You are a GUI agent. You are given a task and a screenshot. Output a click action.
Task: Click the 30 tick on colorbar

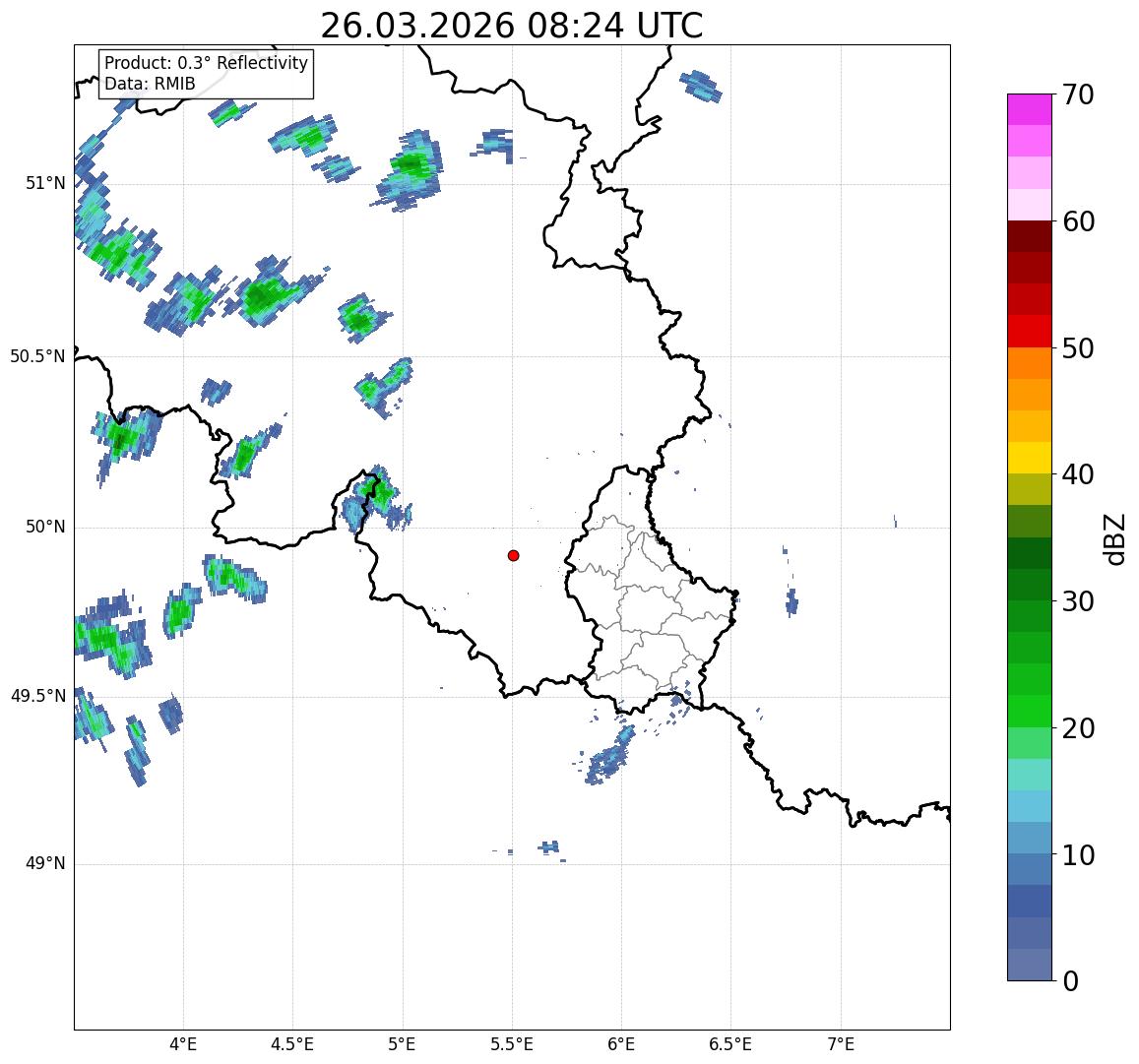(x=1078, y=600)
